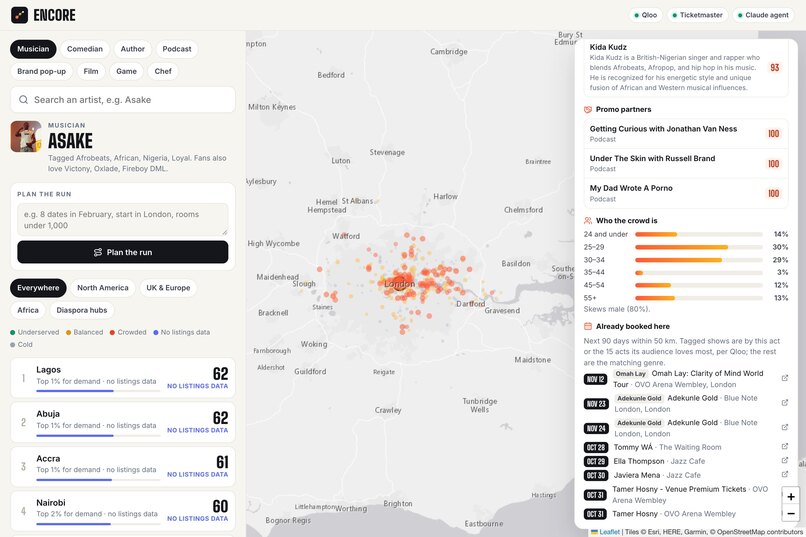Click the Ticketmaster status pill
Image resolution: width=806 pixels, height=537 pixels.
pos(698,15)
